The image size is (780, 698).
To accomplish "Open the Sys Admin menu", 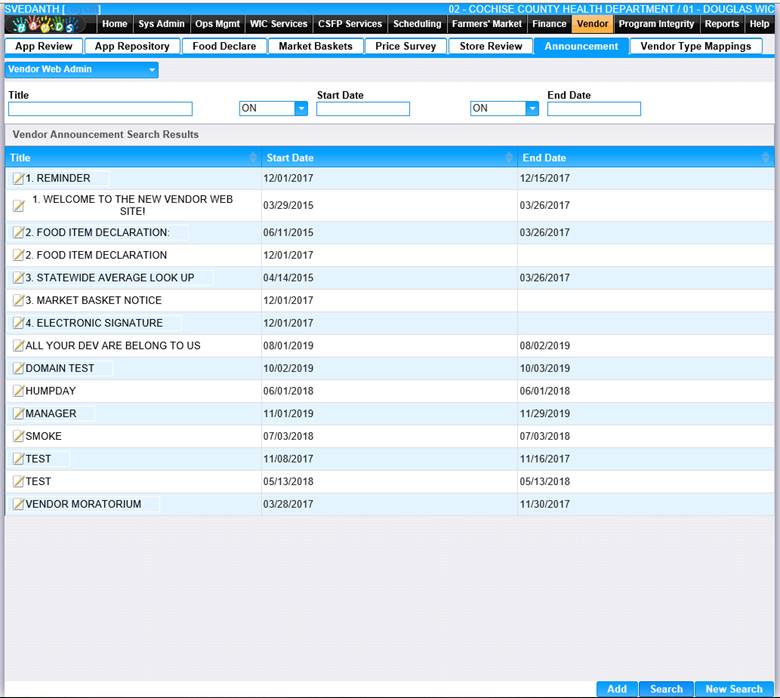I will point(161,24).
